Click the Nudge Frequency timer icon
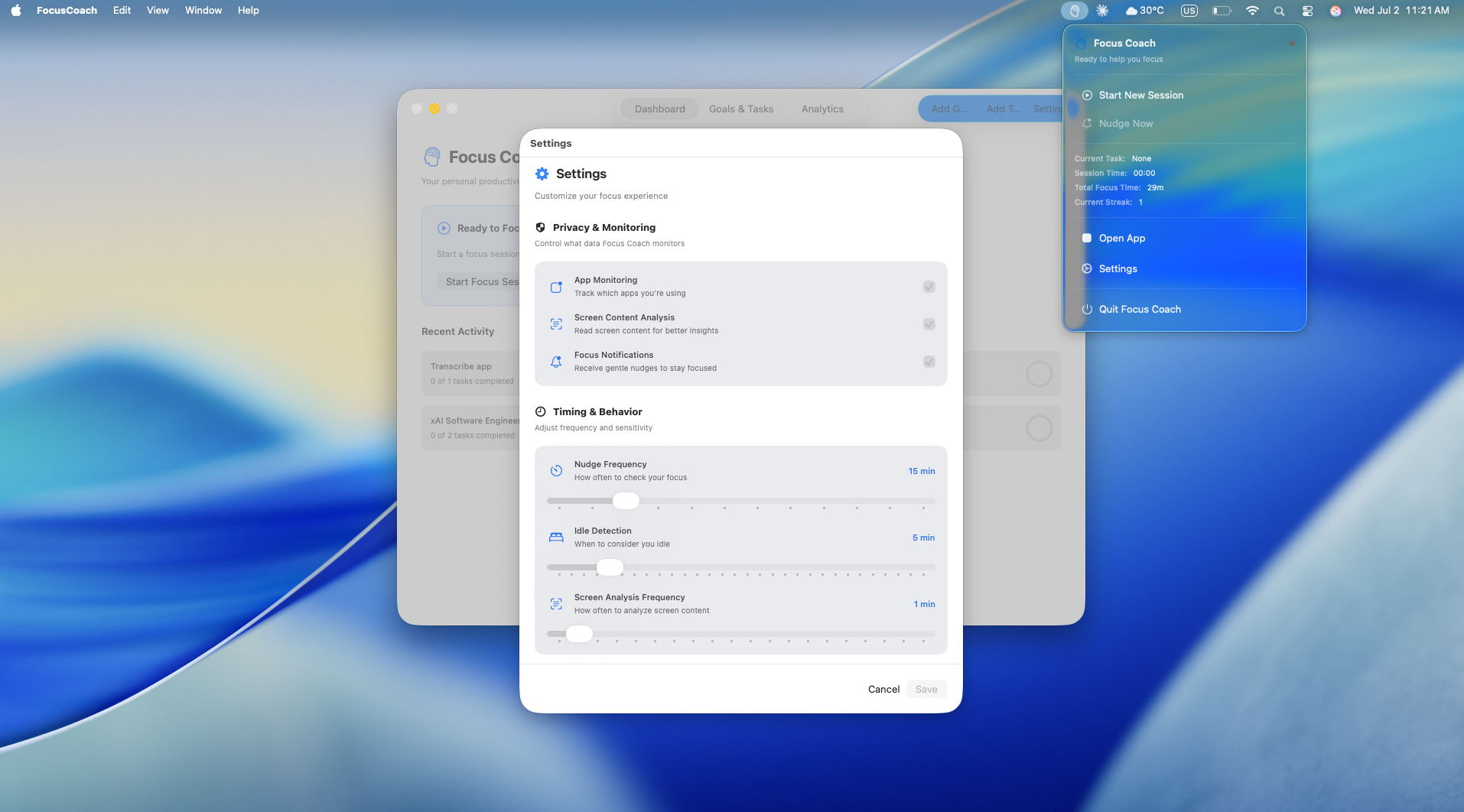 click(556, 471)
